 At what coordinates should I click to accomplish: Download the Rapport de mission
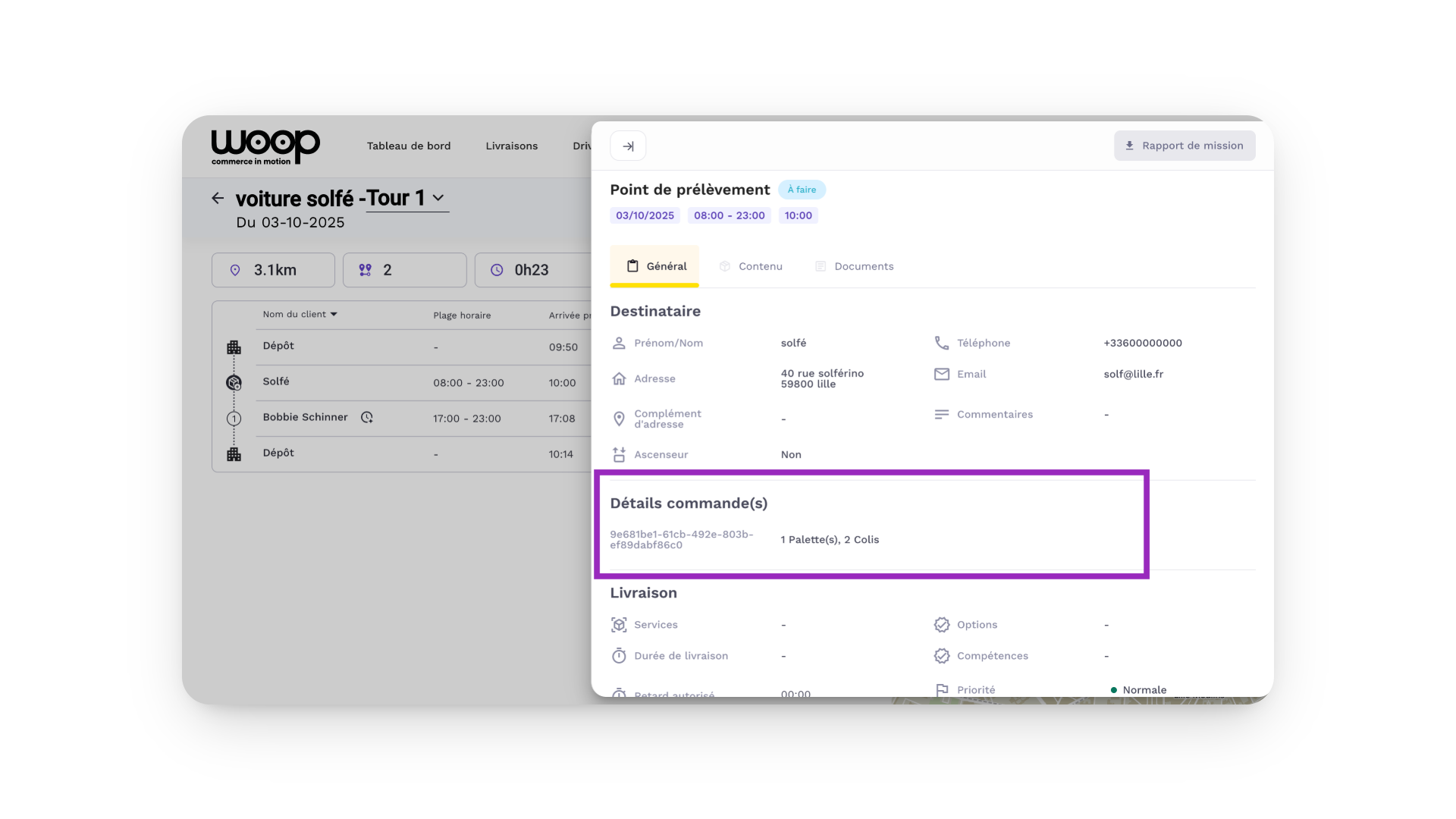tap(1184, 146)
